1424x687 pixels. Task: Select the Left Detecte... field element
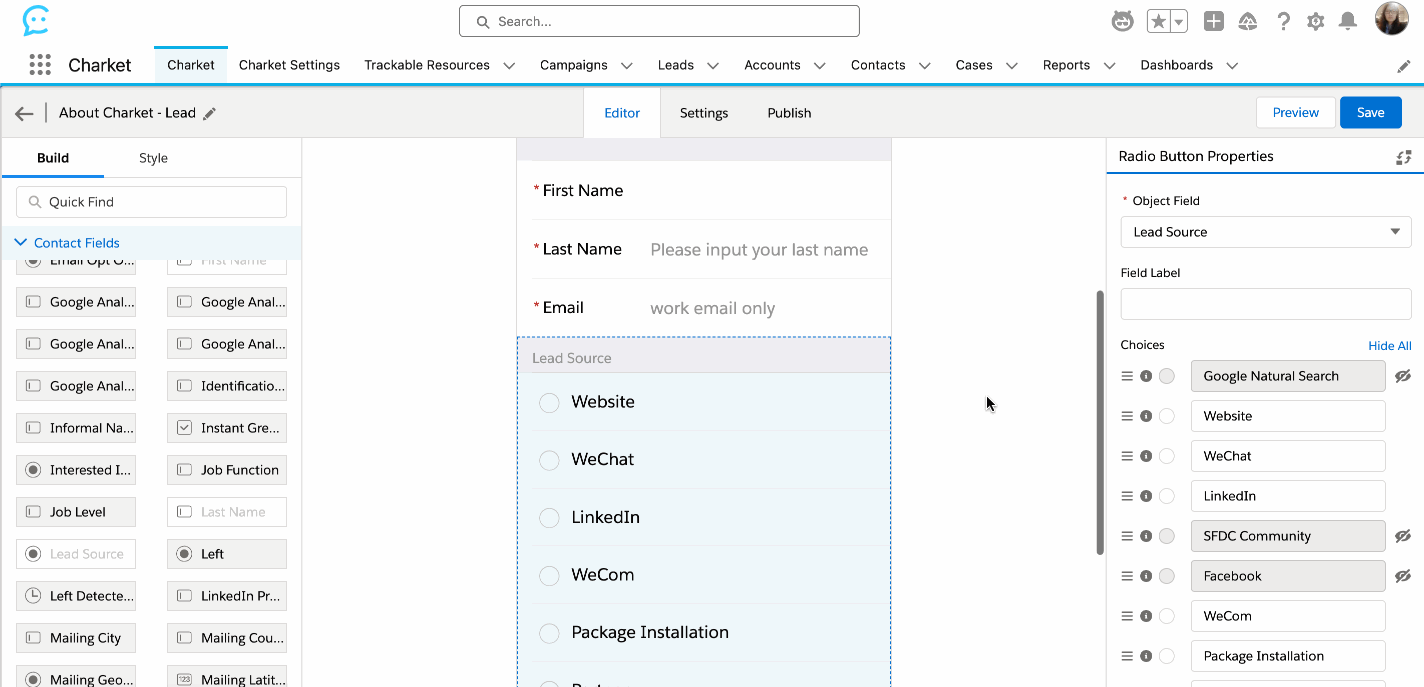pos(76,596)
